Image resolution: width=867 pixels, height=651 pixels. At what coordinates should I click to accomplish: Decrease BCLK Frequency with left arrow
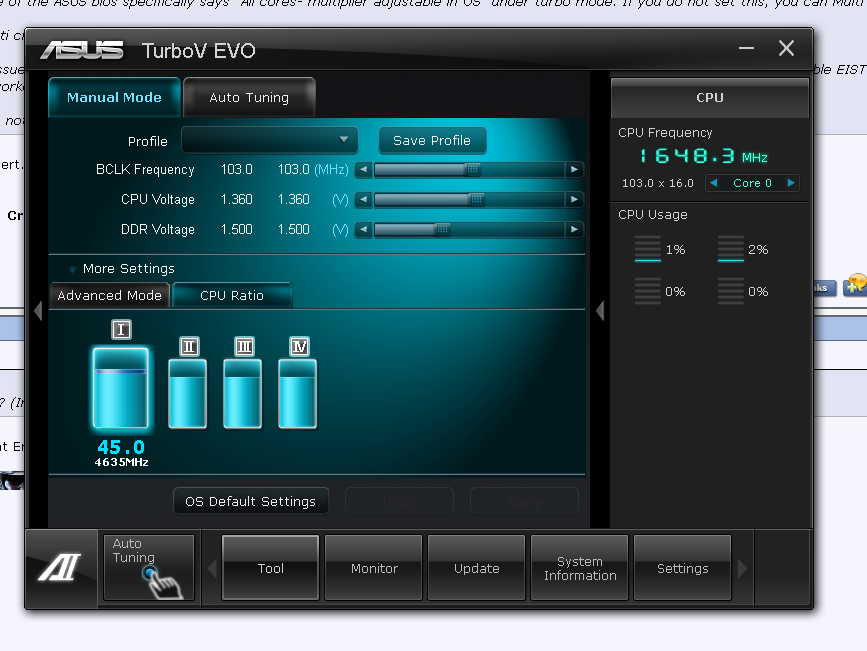tap(363, 169)
